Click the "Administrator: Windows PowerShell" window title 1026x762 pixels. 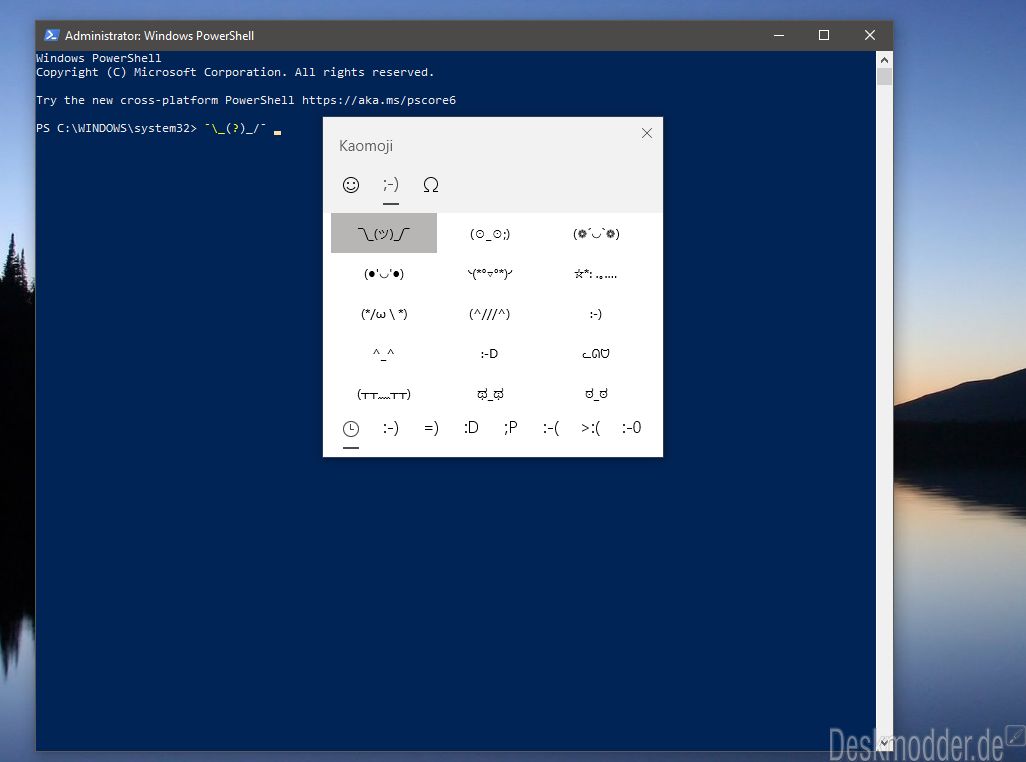coord(160,35)
